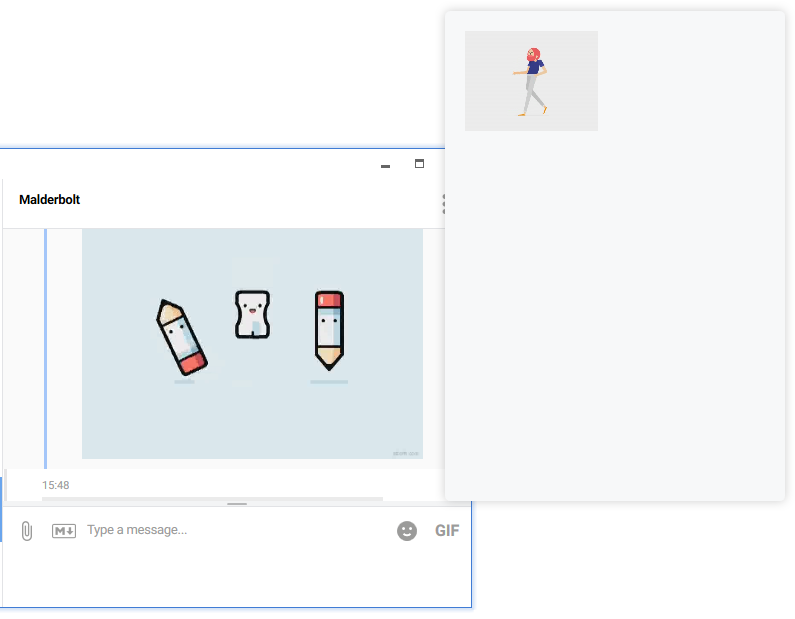Click the Malderbolt conversation title
795x619 pixels.
click(49, 200)
